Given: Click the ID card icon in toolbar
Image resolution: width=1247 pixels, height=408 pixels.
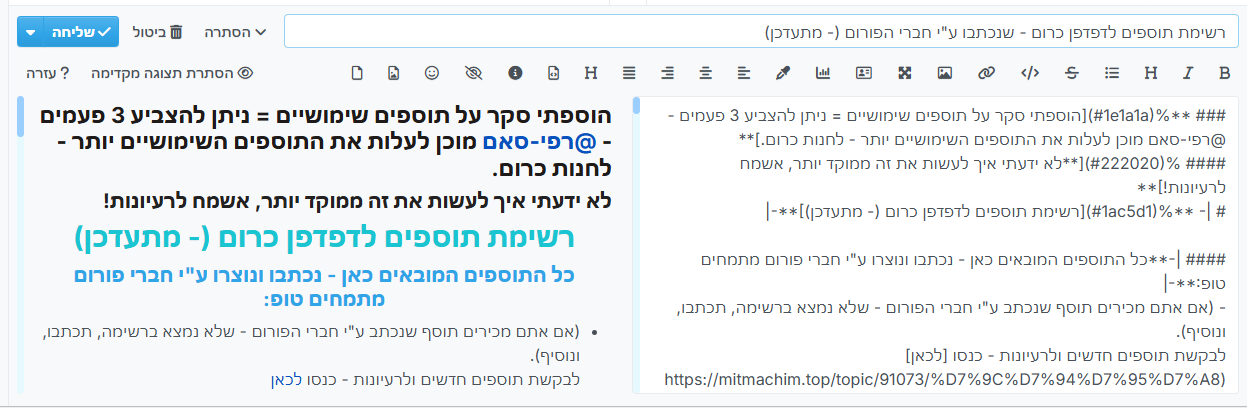Looking at the screenshot, I should [x=865, y=72].
